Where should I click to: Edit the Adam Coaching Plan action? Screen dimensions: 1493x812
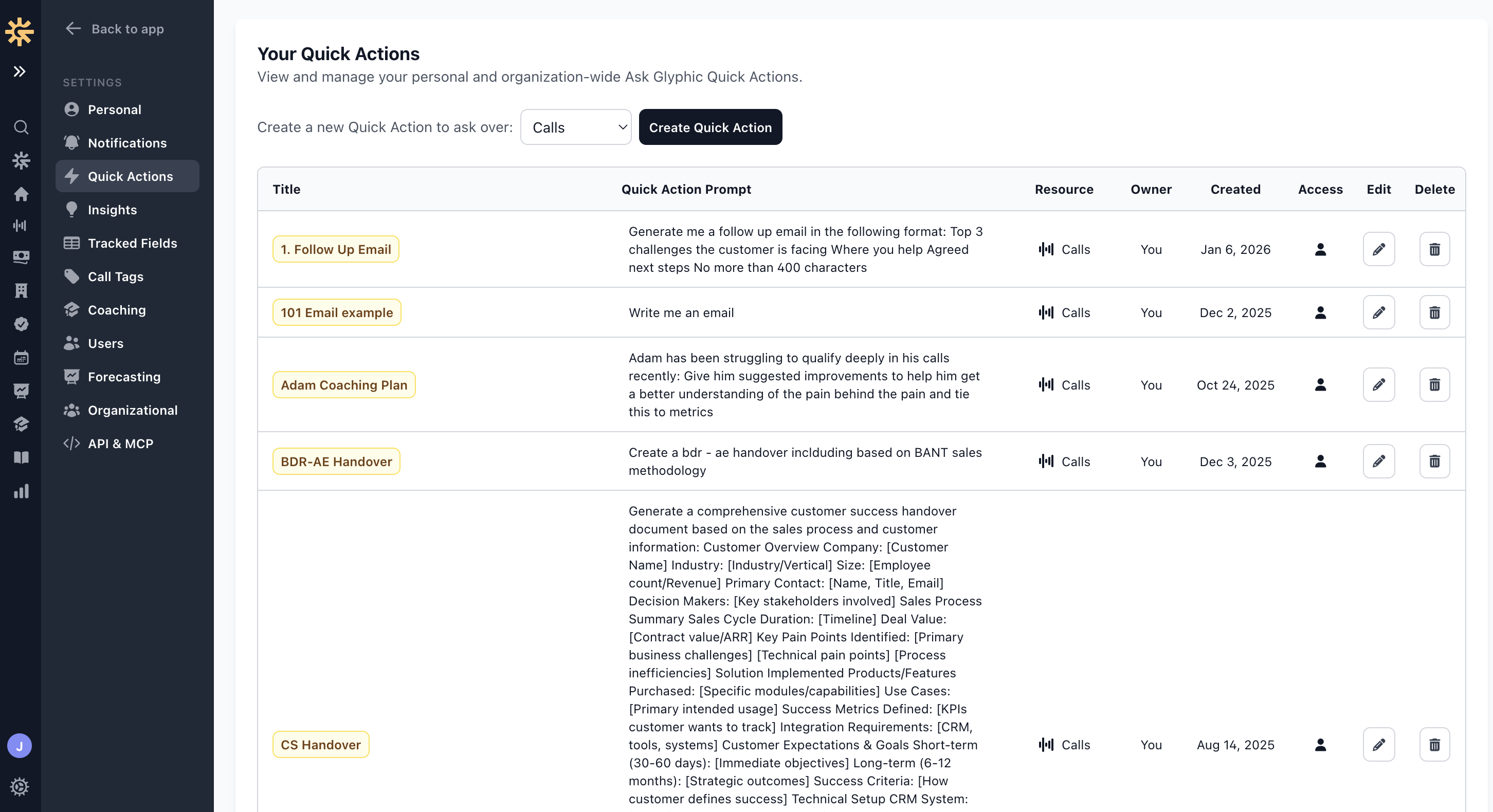(x=1379, y=385)
